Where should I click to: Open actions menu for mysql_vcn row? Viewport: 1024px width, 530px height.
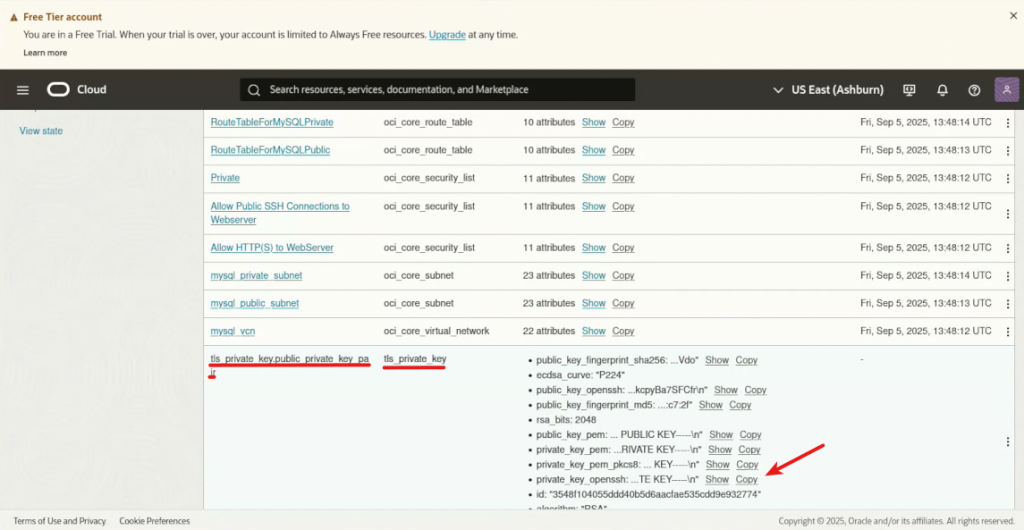[x=1007, y=331]
